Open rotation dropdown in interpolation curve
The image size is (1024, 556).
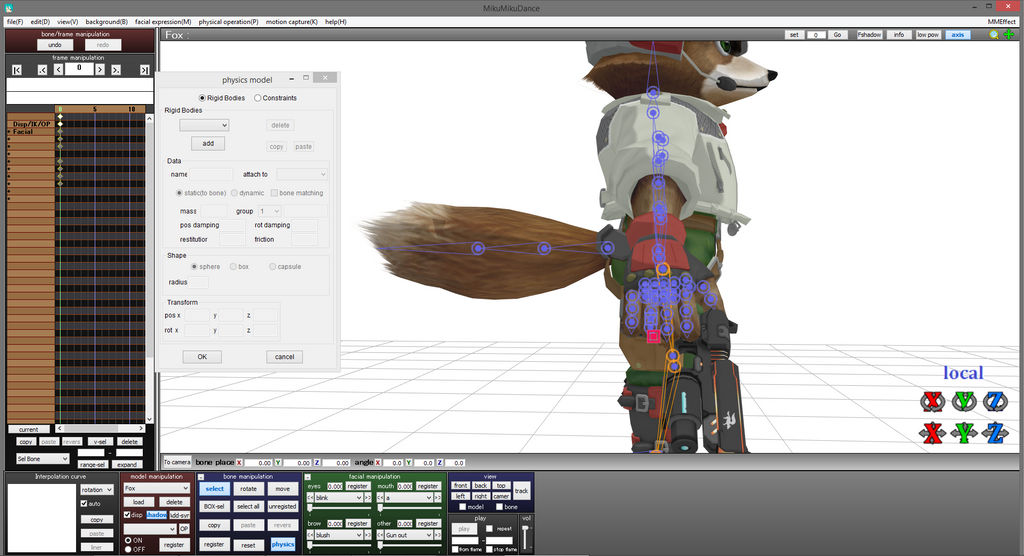97,489
